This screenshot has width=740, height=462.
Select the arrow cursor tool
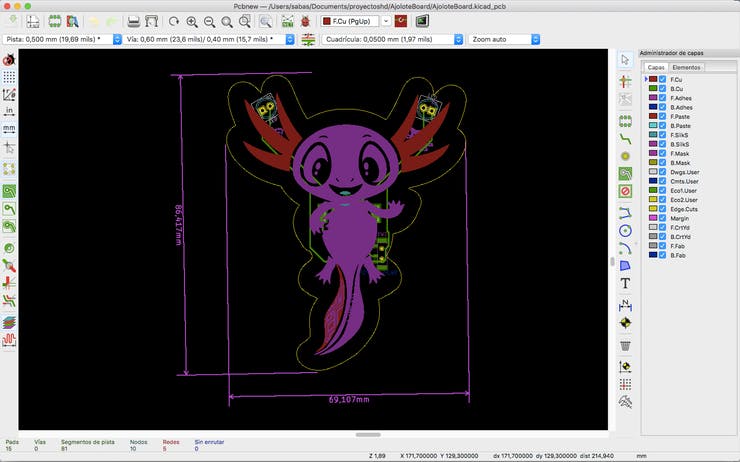click(625, 60)
